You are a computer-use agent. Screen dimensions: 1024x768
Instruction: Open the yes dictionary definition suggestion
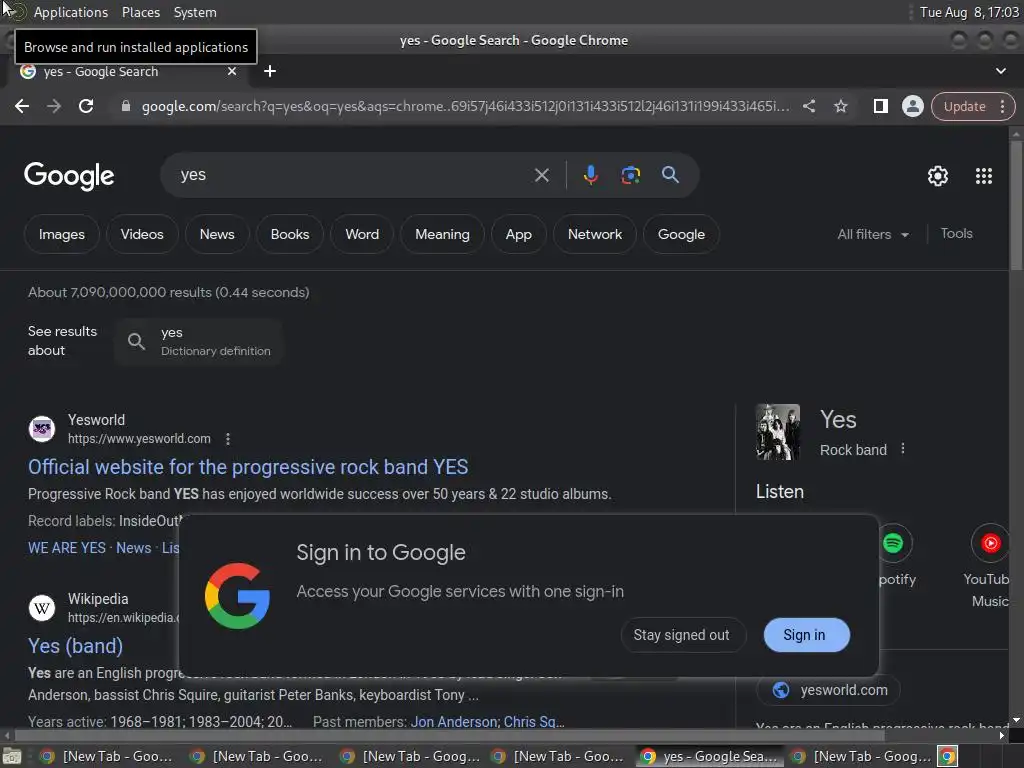pos(199,342)
